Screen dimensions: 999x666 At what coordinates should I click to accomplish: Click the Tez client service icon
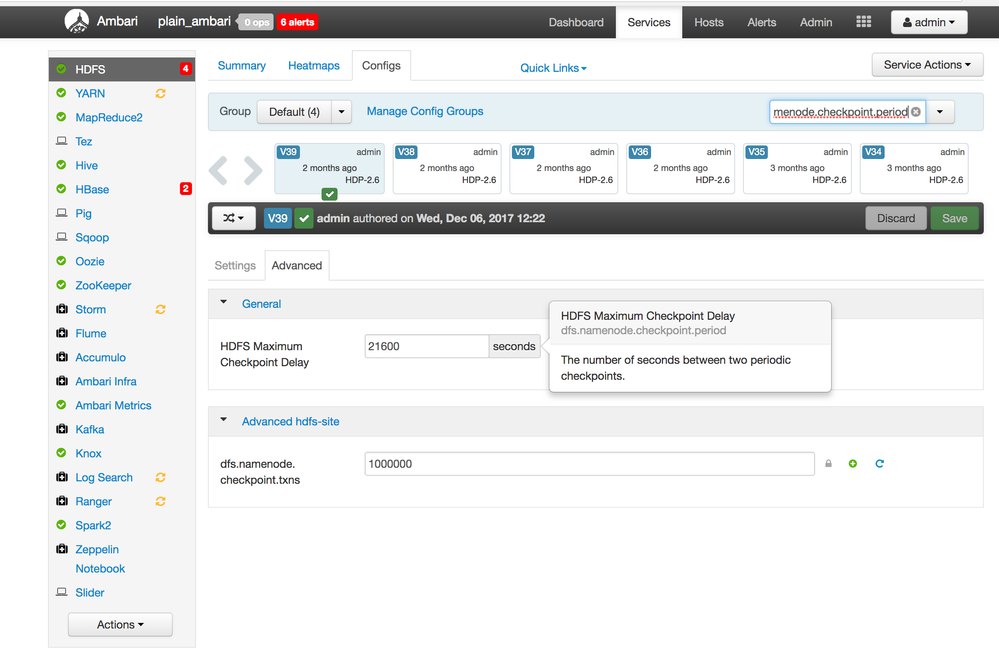click(61, 141)
